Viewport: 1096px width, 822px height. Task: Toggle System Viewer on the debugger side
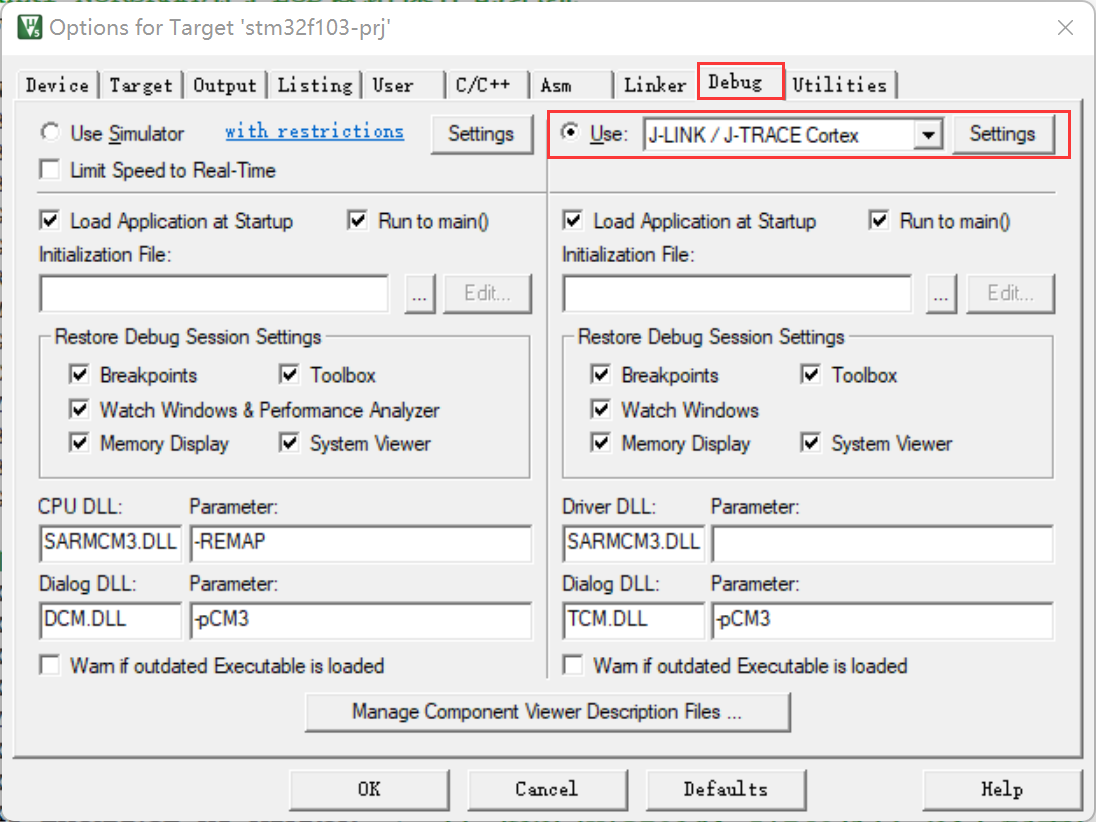[811, 443]
